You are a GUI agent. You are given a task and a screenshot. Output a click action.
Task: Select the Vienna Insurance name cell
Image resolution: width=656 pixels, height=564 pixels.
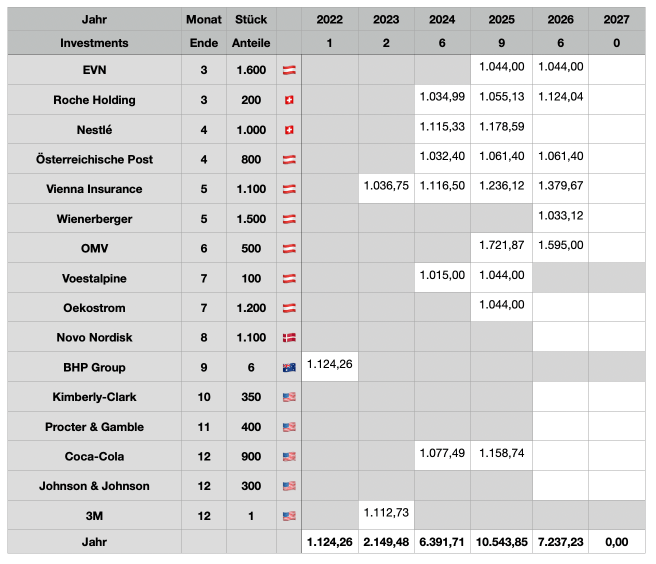point(94,189)
